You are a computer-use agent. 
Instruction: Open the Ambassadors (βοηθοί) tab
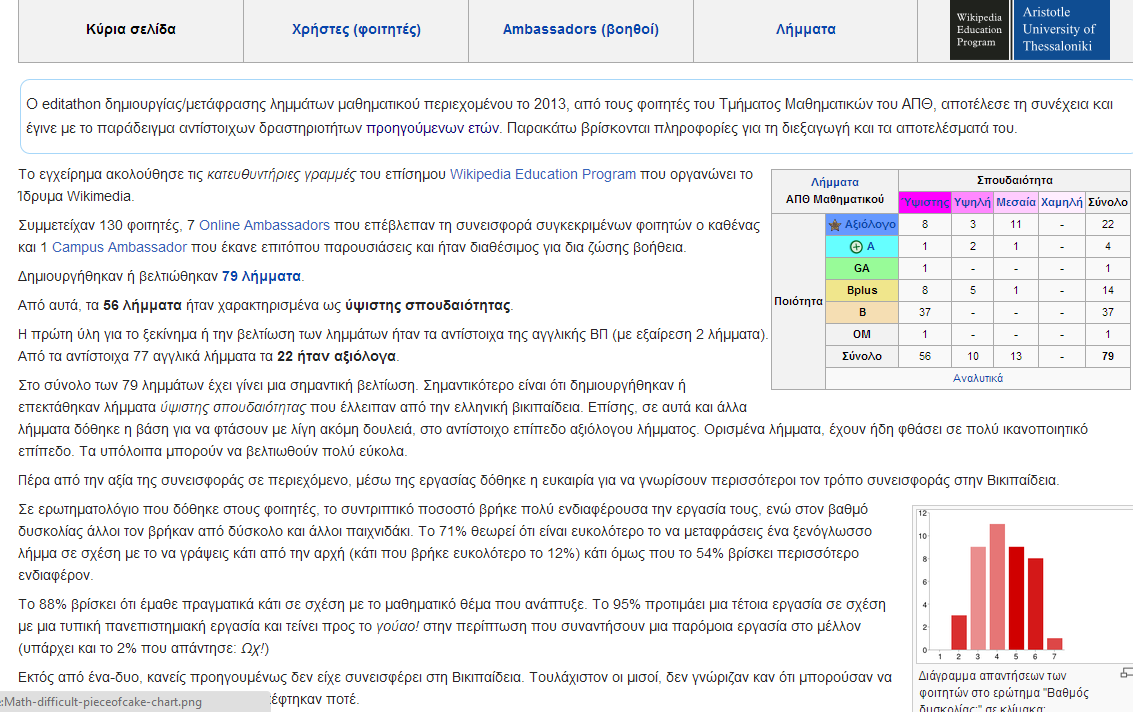pyautogui.click(x=581, y=30)
